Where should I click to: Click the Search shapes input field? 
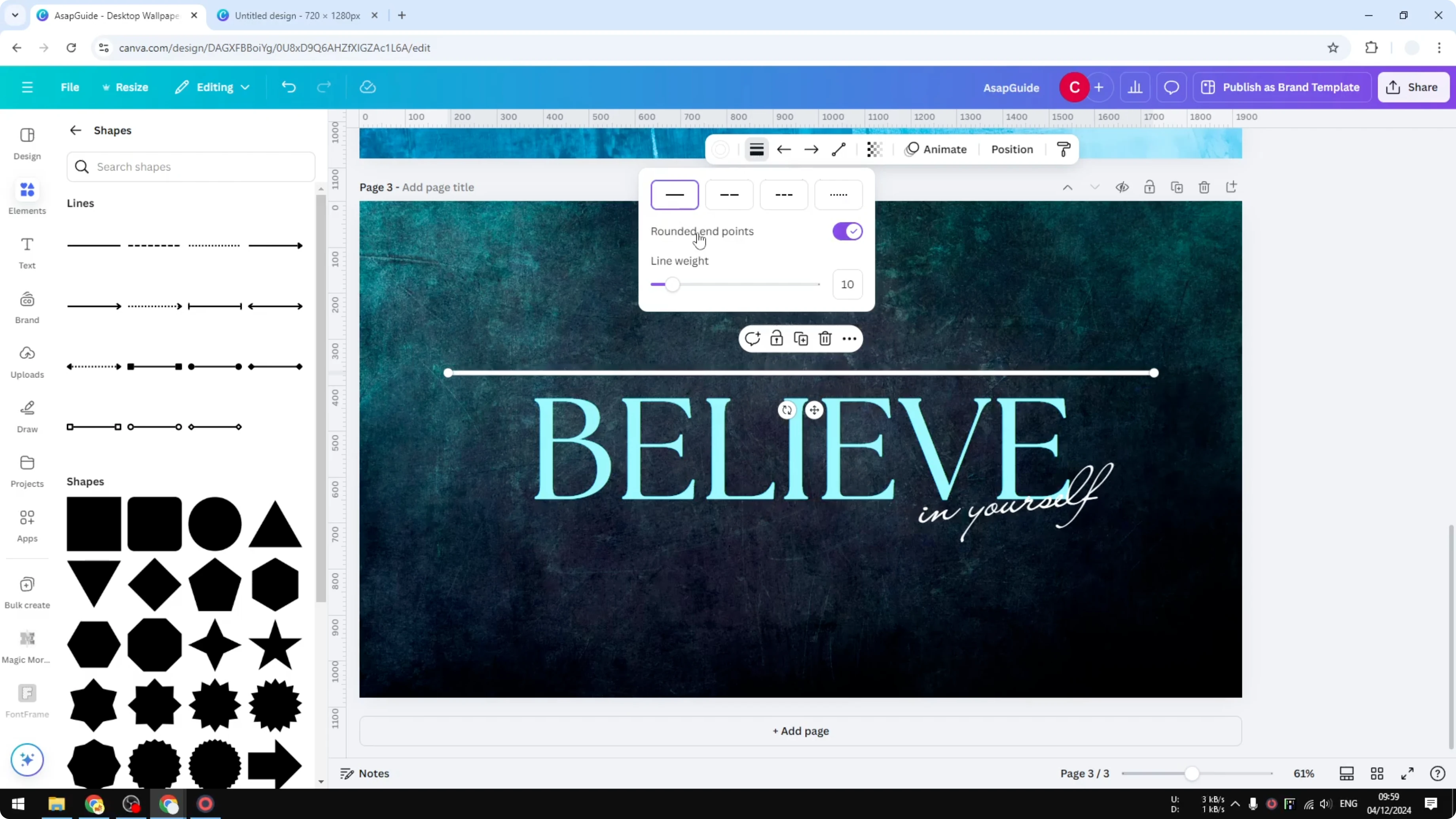191,167
